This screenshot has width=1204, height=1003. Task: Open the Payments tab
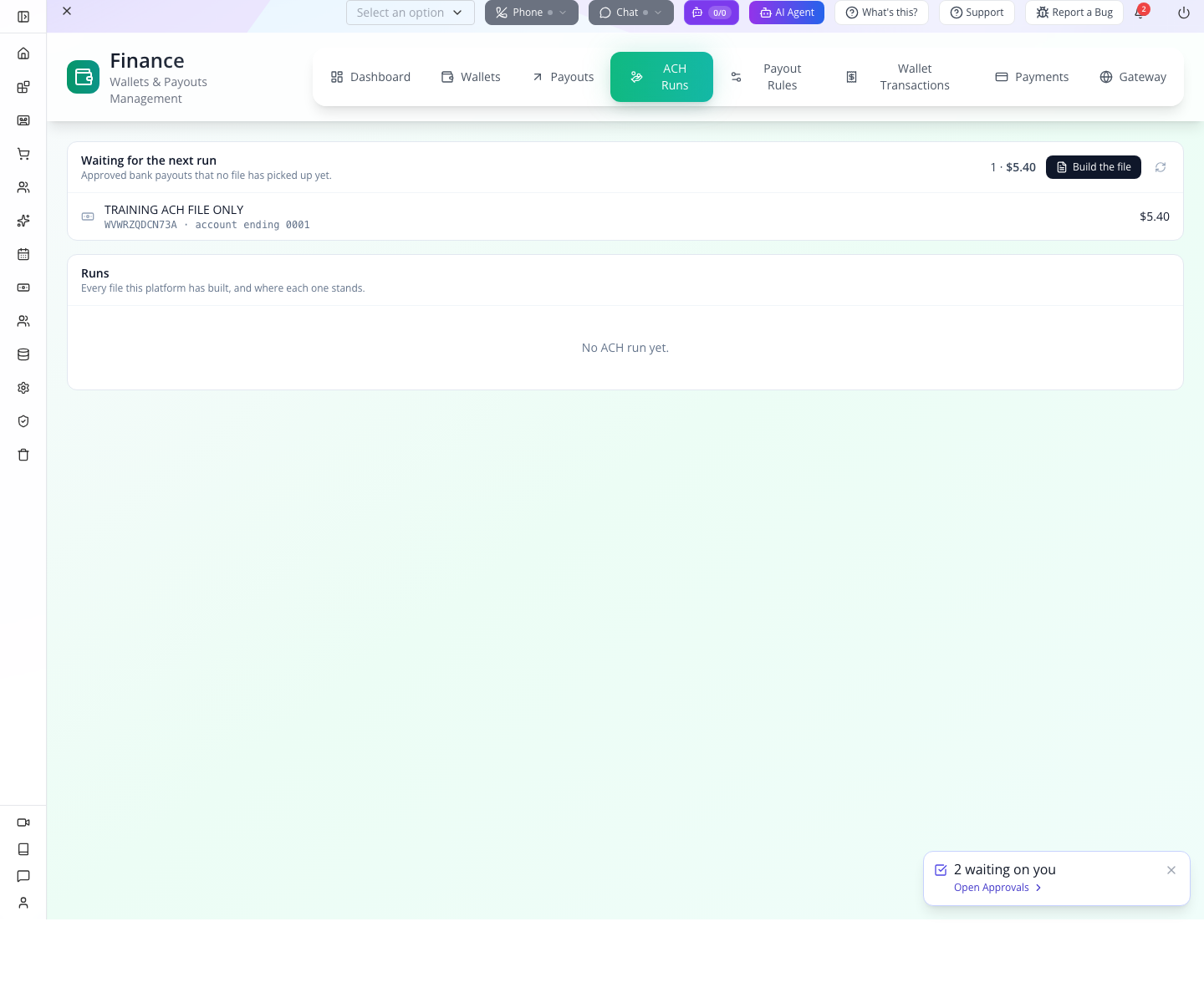point(1032,77)
